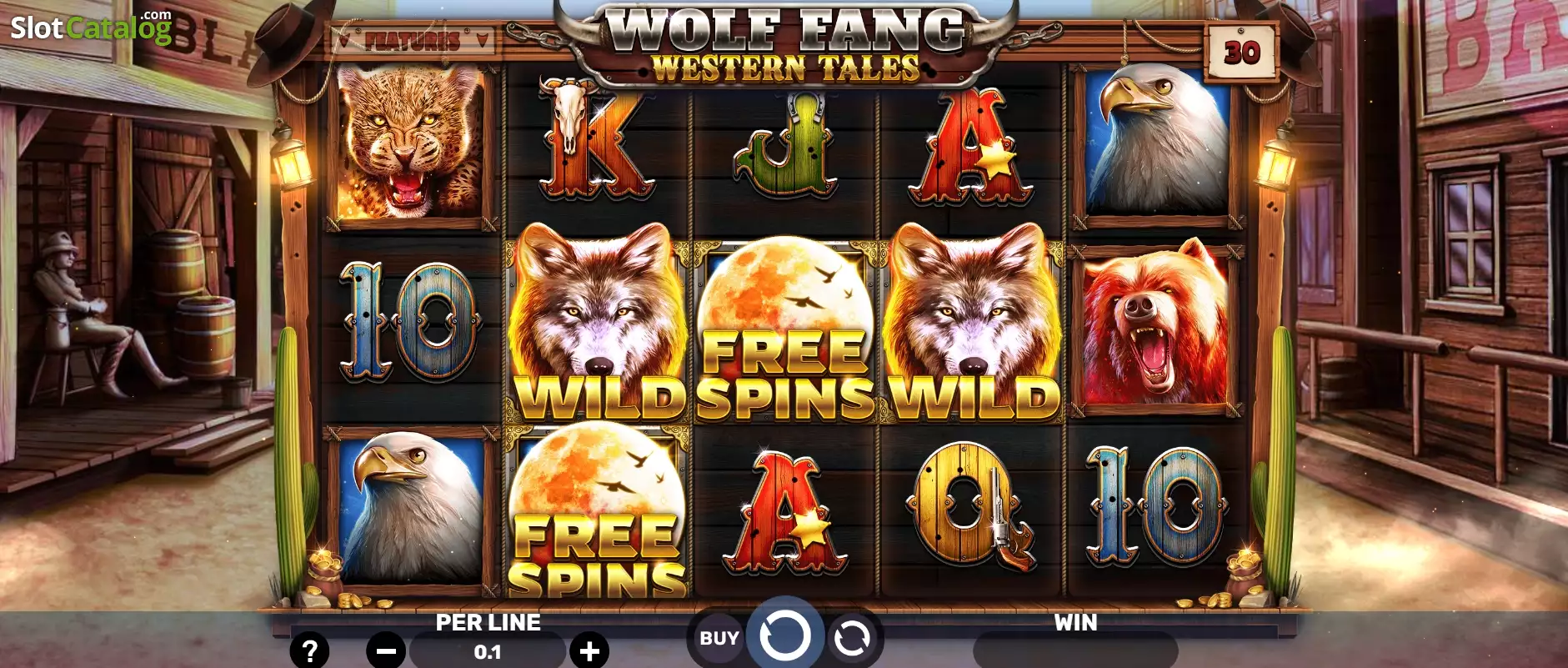Click the per line value field 0.1

(x=488, y=651)
